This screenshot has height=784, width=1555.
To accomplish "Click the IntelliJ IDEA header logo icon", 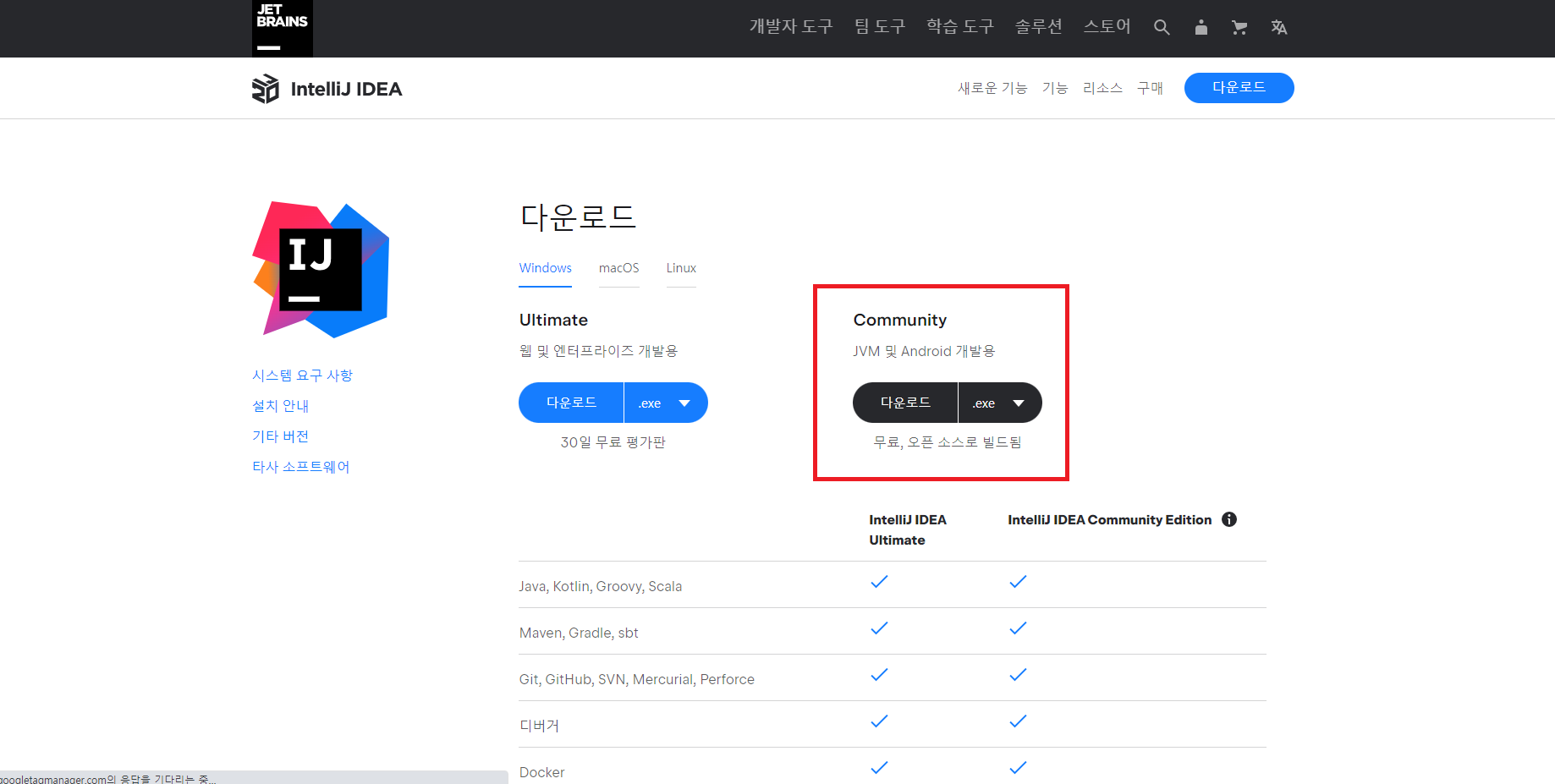I will [x=266, y=89].
